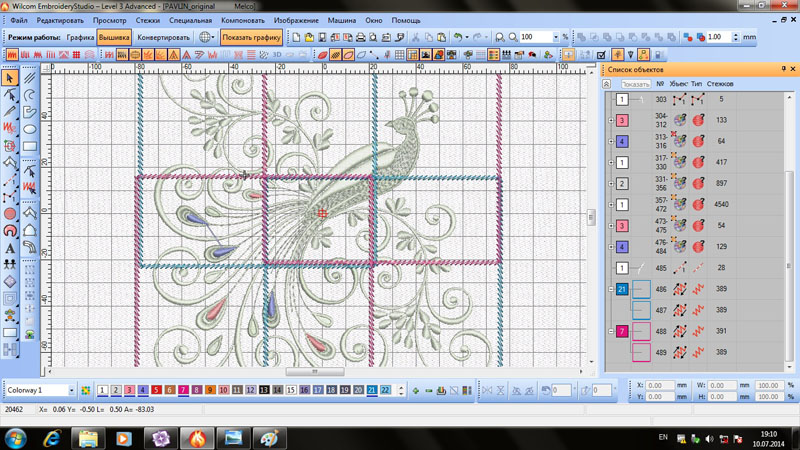Screen dimensions: 800x450
Task: Open the Изображение menu
Action: coord(296,20)
